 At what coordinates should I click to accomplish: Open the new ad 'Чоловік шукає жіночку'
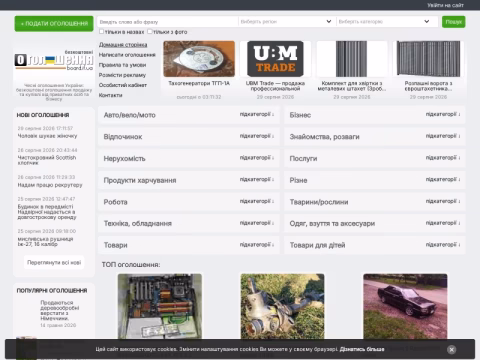[47, 136]
